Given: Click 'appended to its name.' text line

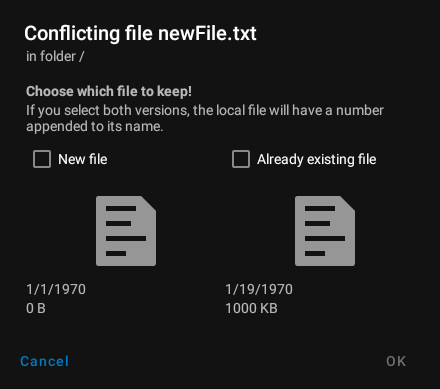Looking at the screenshot, I should coord(95,127).
